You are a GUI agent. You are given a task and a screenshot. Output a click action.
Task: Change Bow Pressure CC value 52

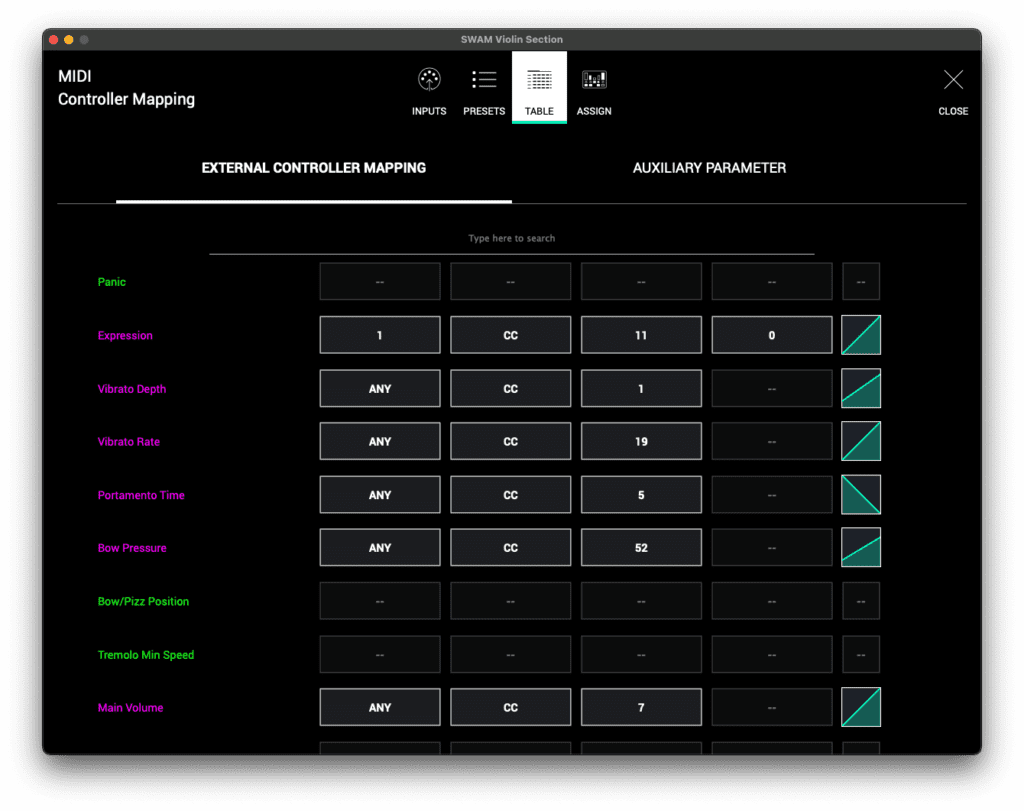coord(641,547)
